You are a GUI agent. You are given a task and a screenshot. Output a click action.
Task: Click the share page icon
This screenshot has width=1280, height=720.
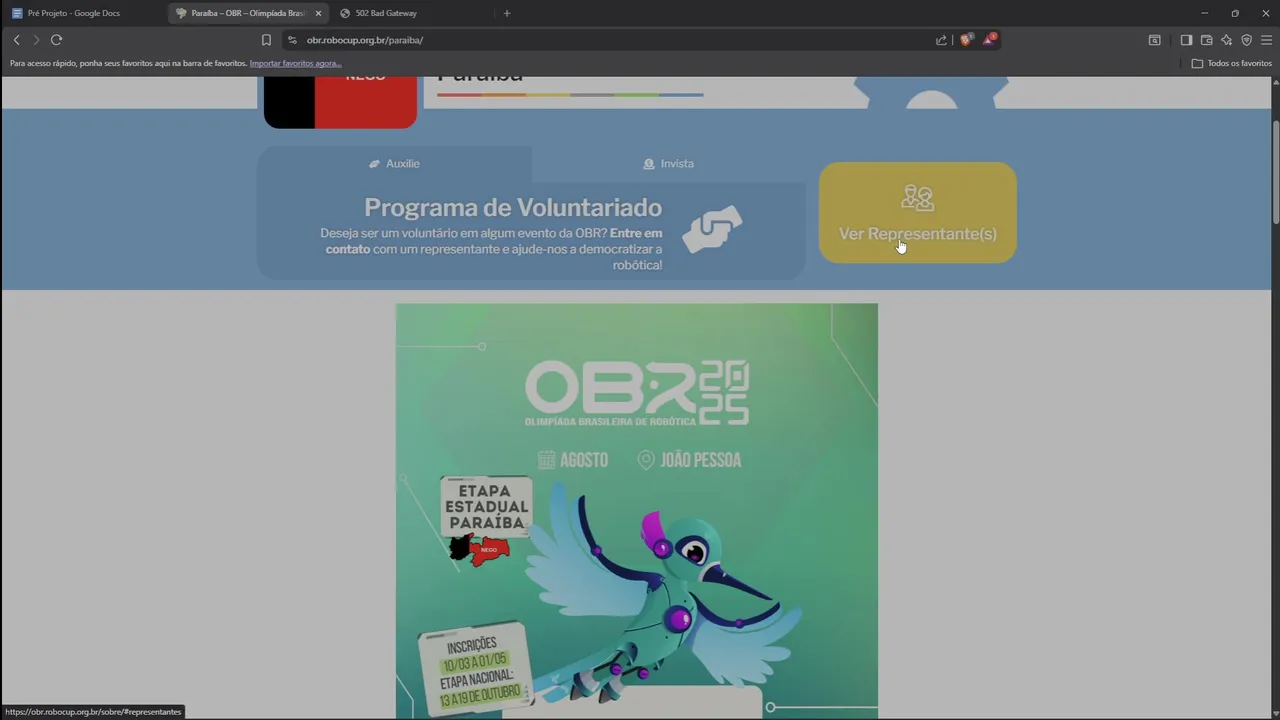[x=941, y=40]
